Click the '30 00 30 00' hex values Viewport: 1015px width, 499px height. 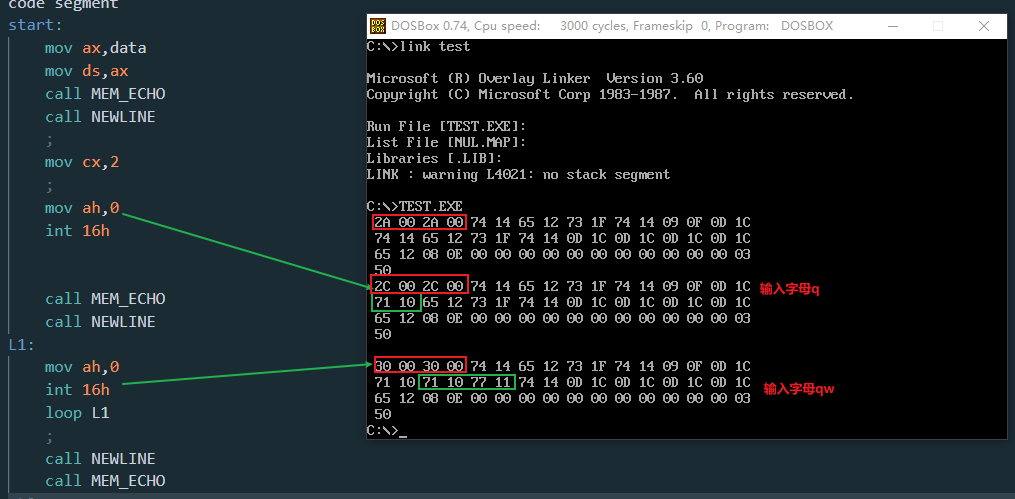pos(419,367)
